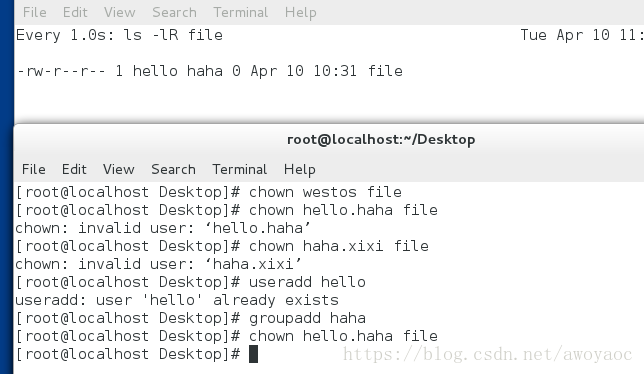Open Terminal menu in back terminal window

click(241, 12)
